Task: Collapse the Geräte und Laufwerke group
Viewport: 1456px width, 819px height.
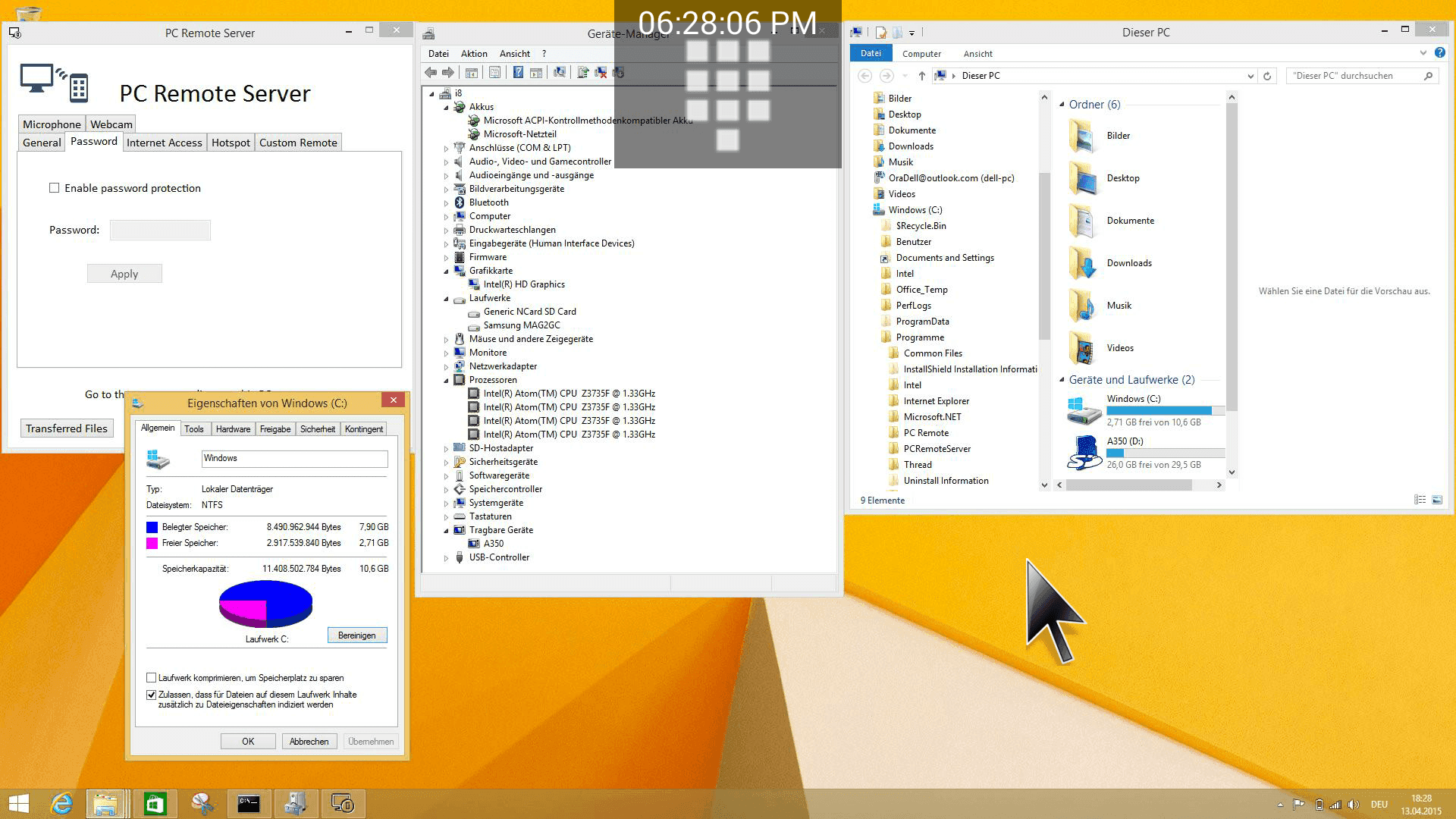Action: click(x=1062, y=380)
